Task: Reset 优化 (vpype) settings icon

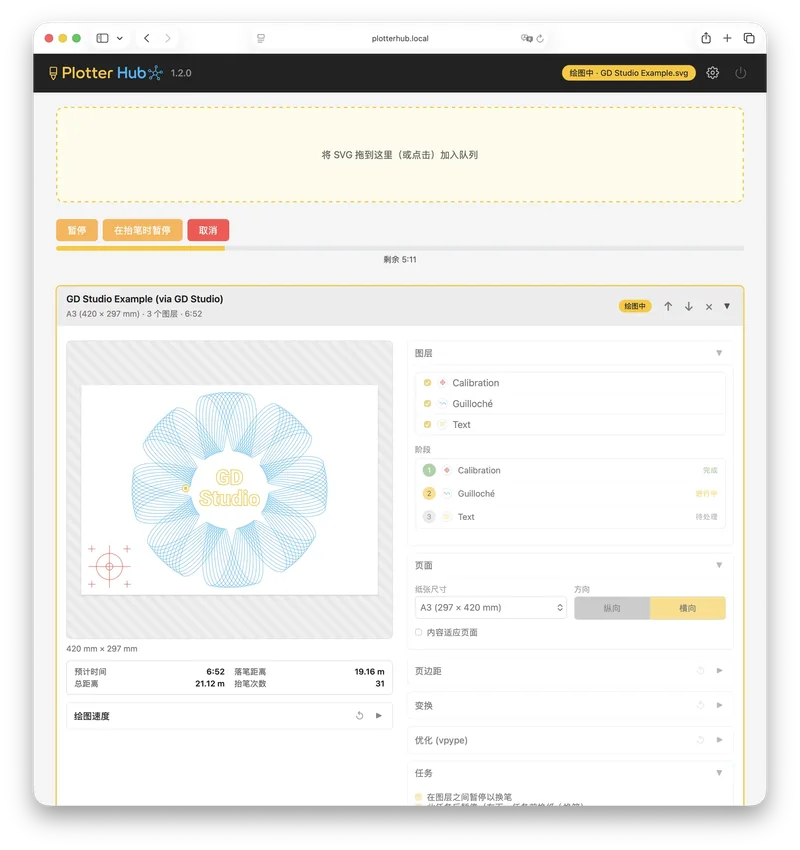Action: point(700,740)
